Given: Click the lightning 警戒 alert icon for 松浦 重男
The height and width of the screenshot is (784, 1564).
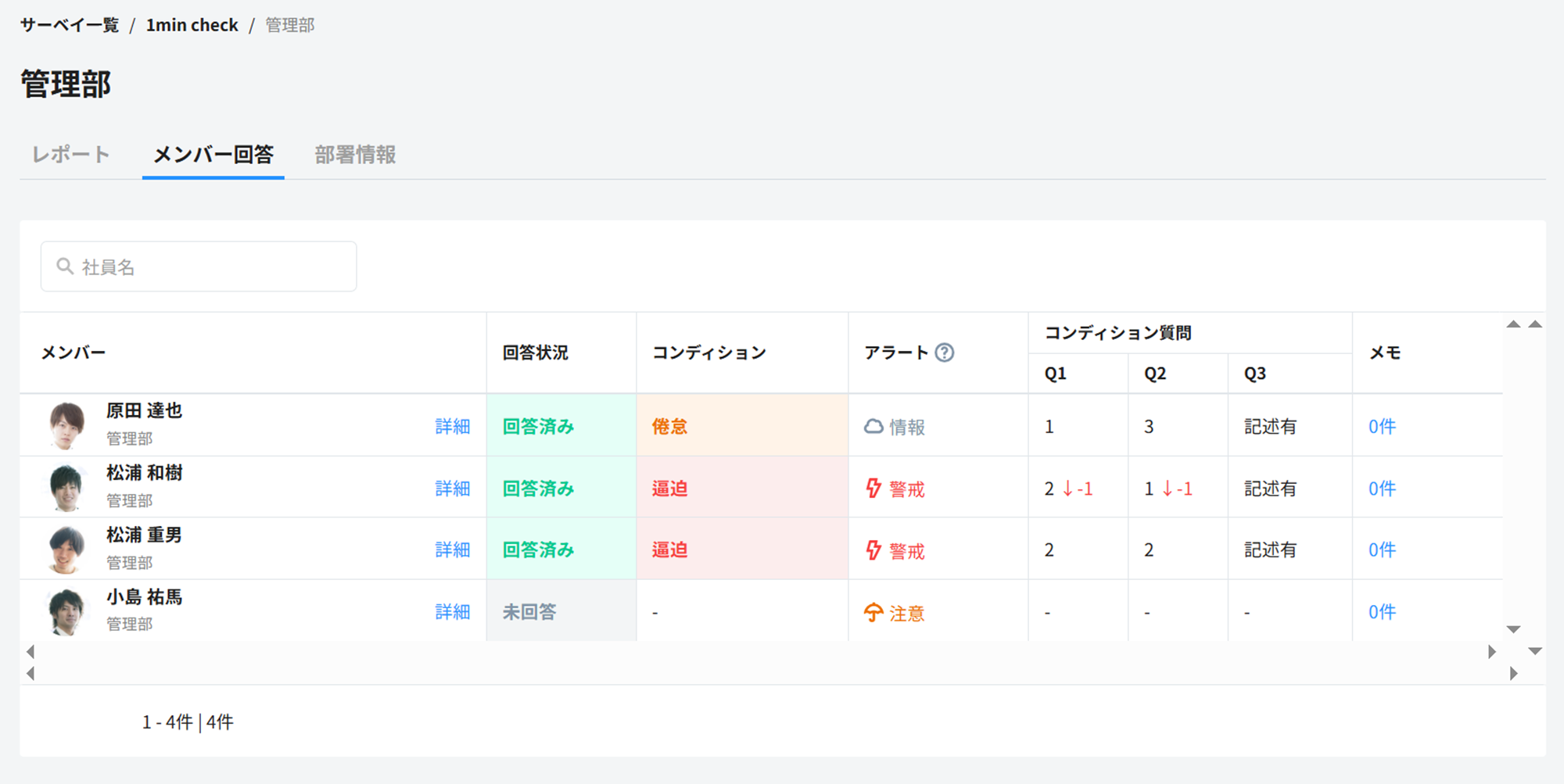Looking at the screenshot, I should tap(873, 550).
